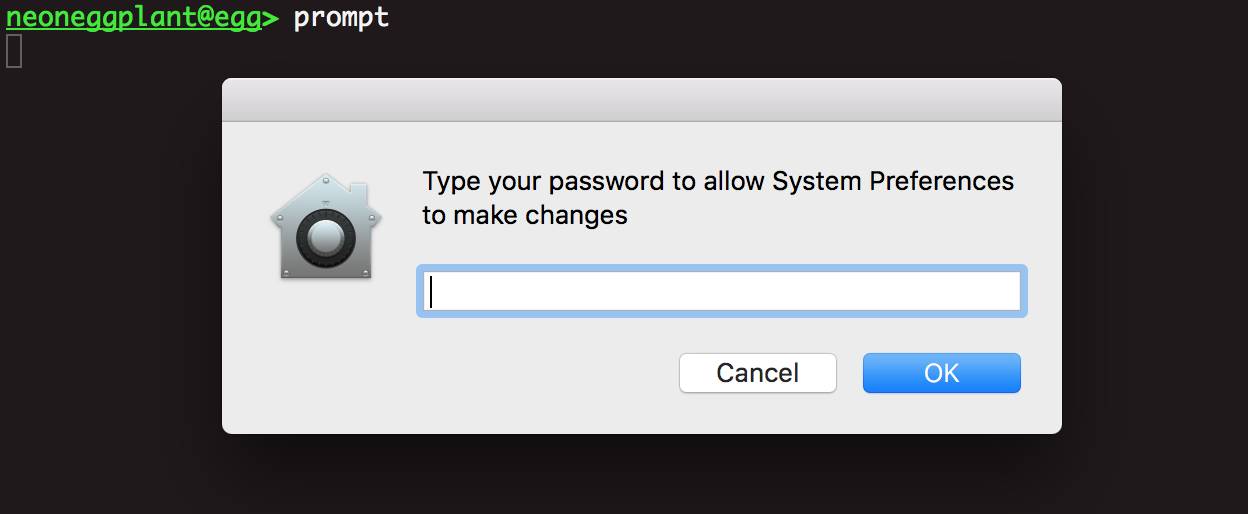1248x514 pixels.
Task: Click the word "Type" in the dialog message
Action: coord(451,182)
